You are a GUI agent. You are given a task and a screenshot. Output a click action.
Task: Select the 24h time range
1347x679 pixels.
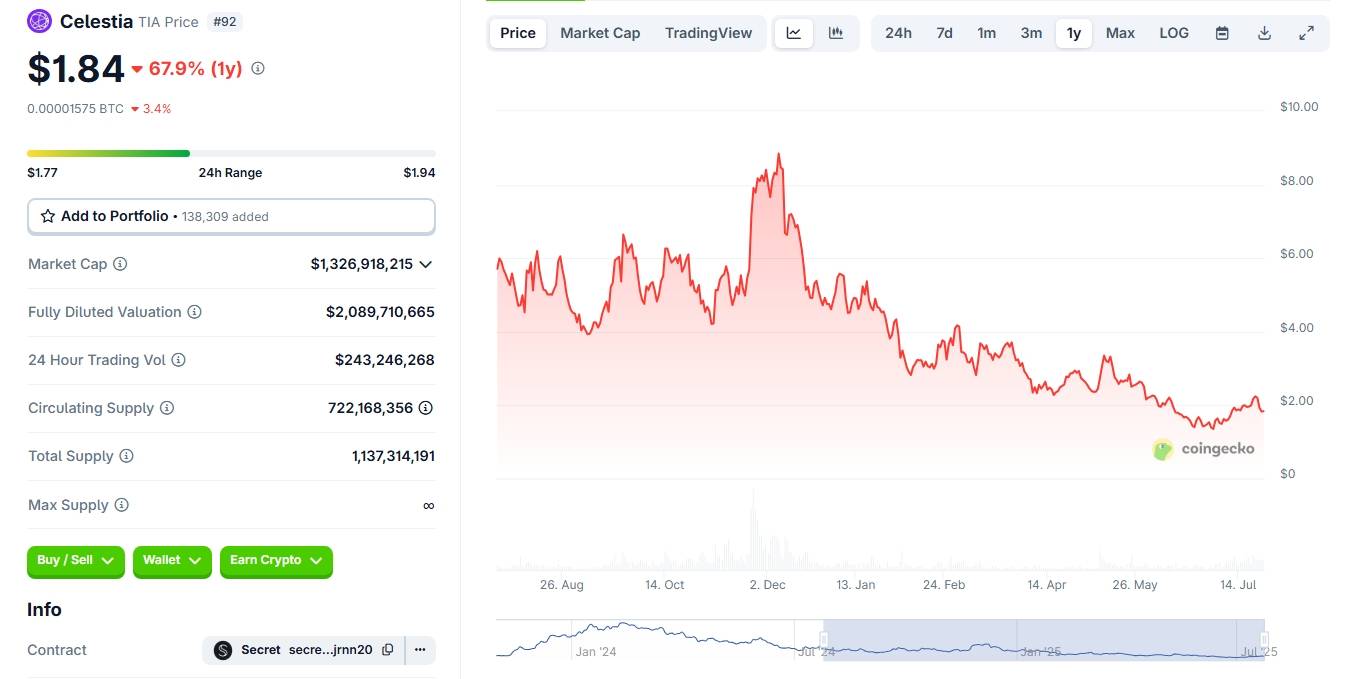tap(898, 33)
